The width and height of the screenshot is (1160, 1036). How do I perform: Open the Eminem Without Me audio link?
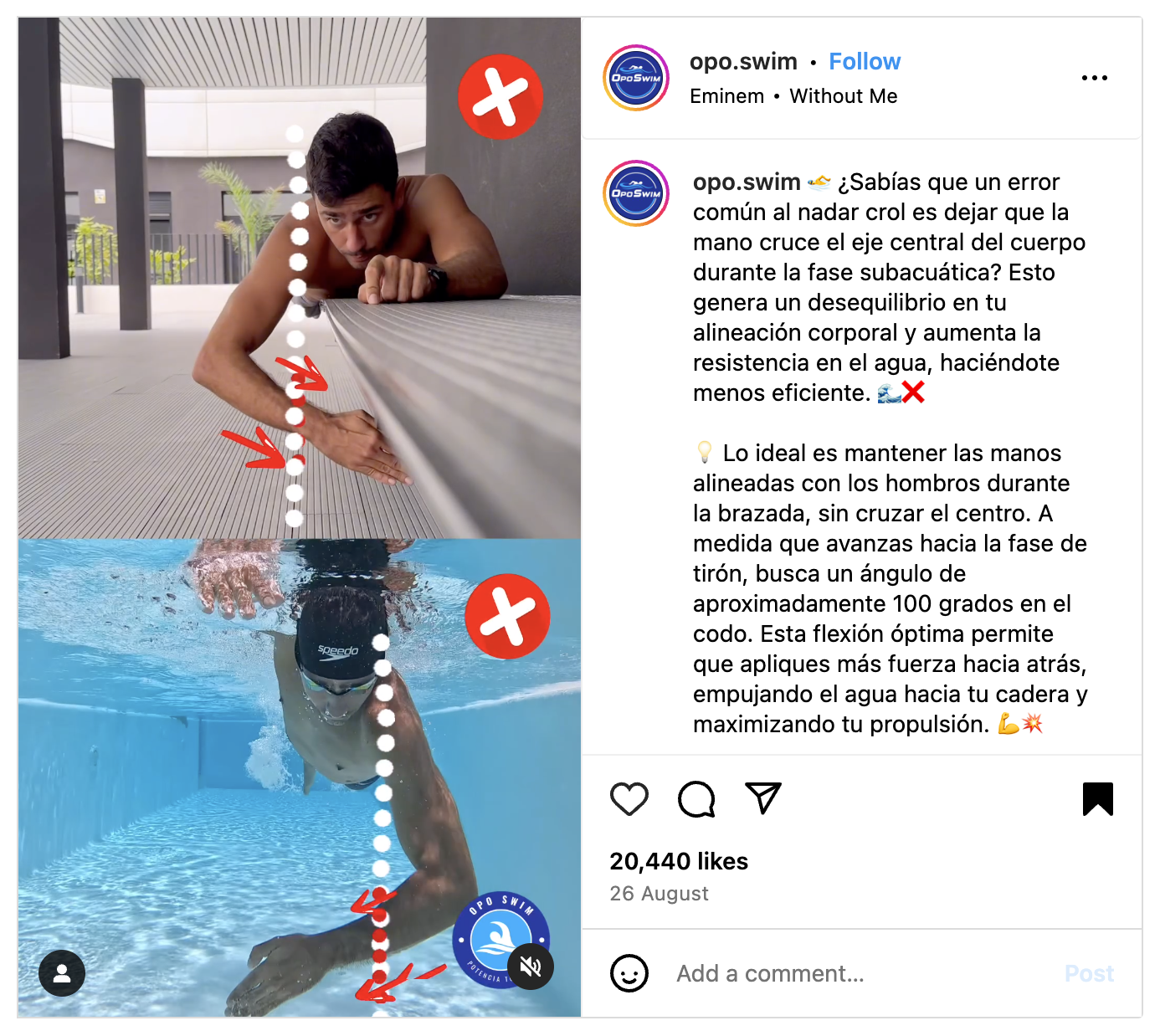coord(793,96)
